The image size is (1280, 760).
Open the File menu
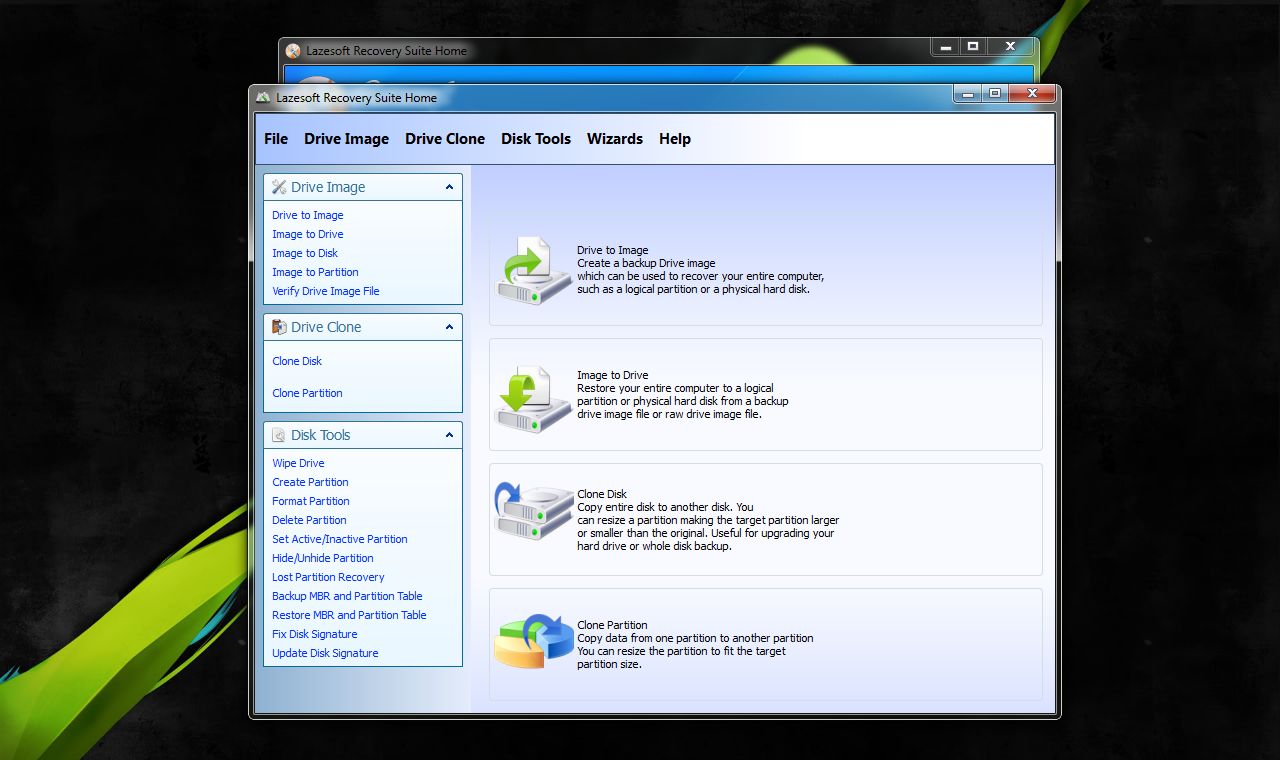tap(276, 139)
